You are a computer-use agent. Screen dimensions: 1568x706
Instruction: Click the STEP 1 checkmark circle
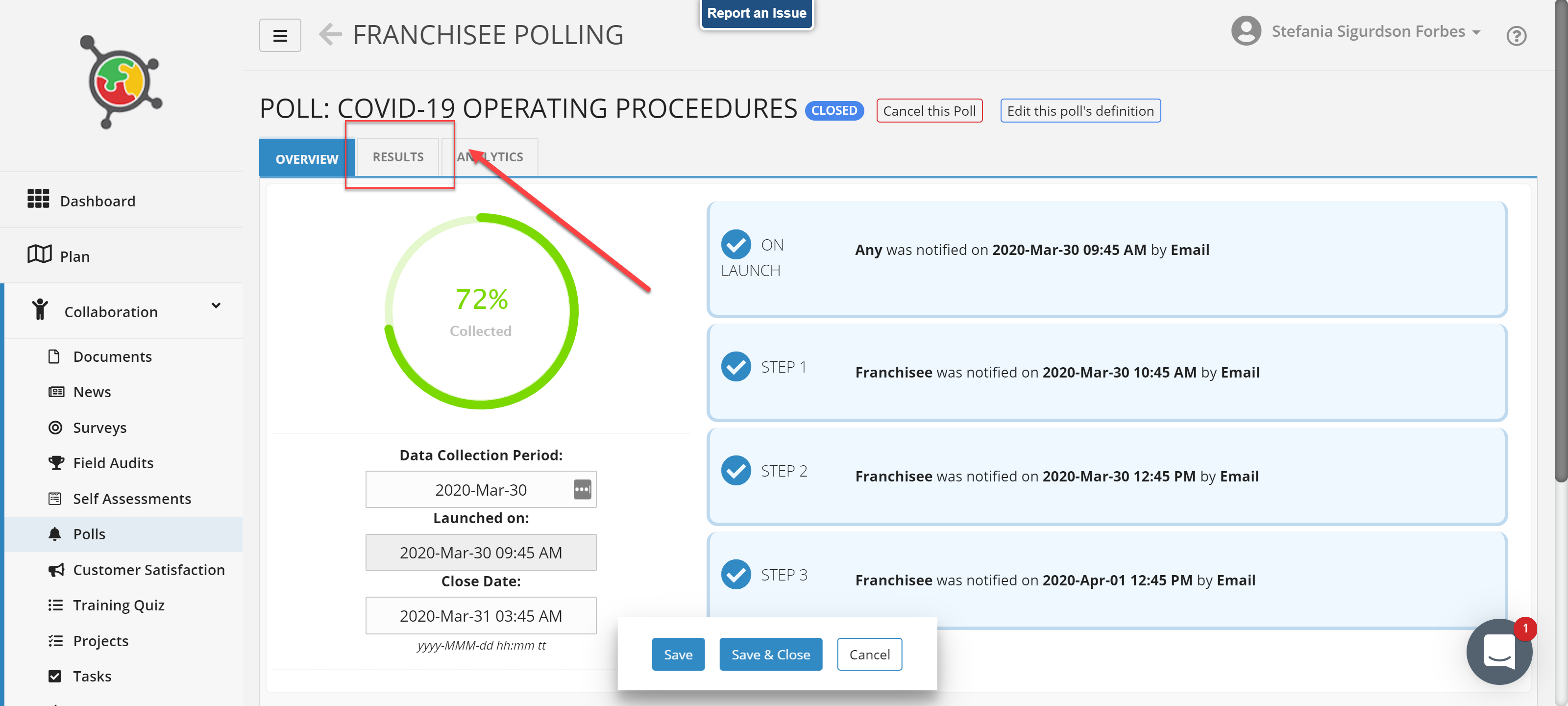pyautogui.click(x=736, y=367)
